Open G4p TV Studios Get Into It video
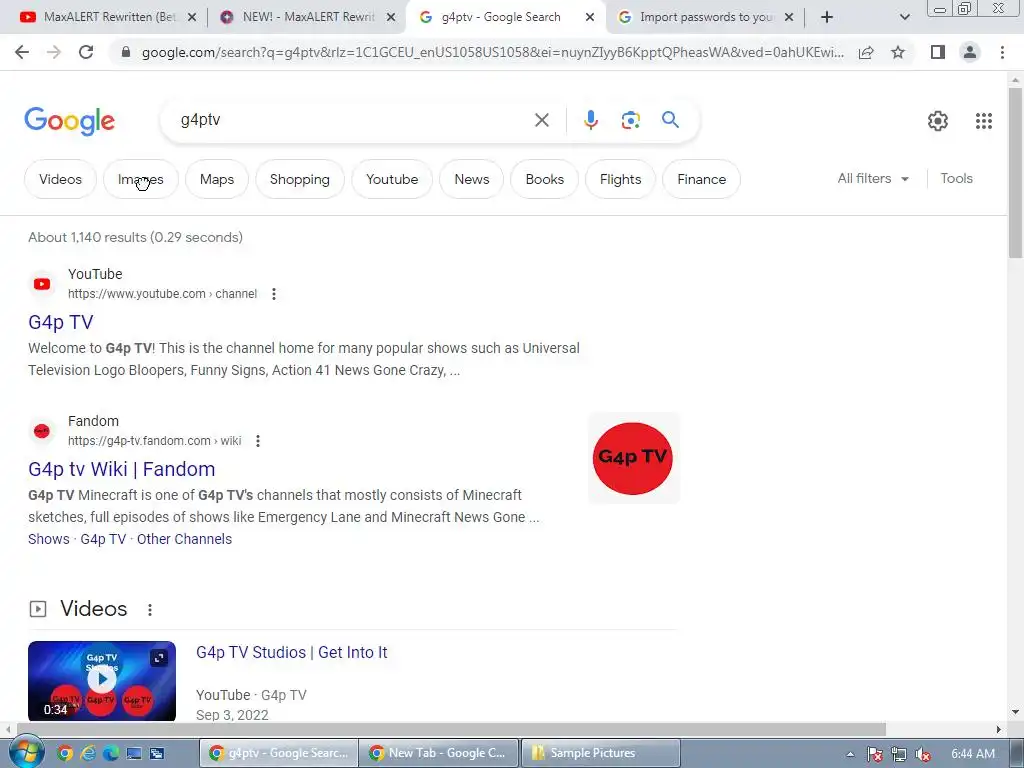 (x=291, y=652)
